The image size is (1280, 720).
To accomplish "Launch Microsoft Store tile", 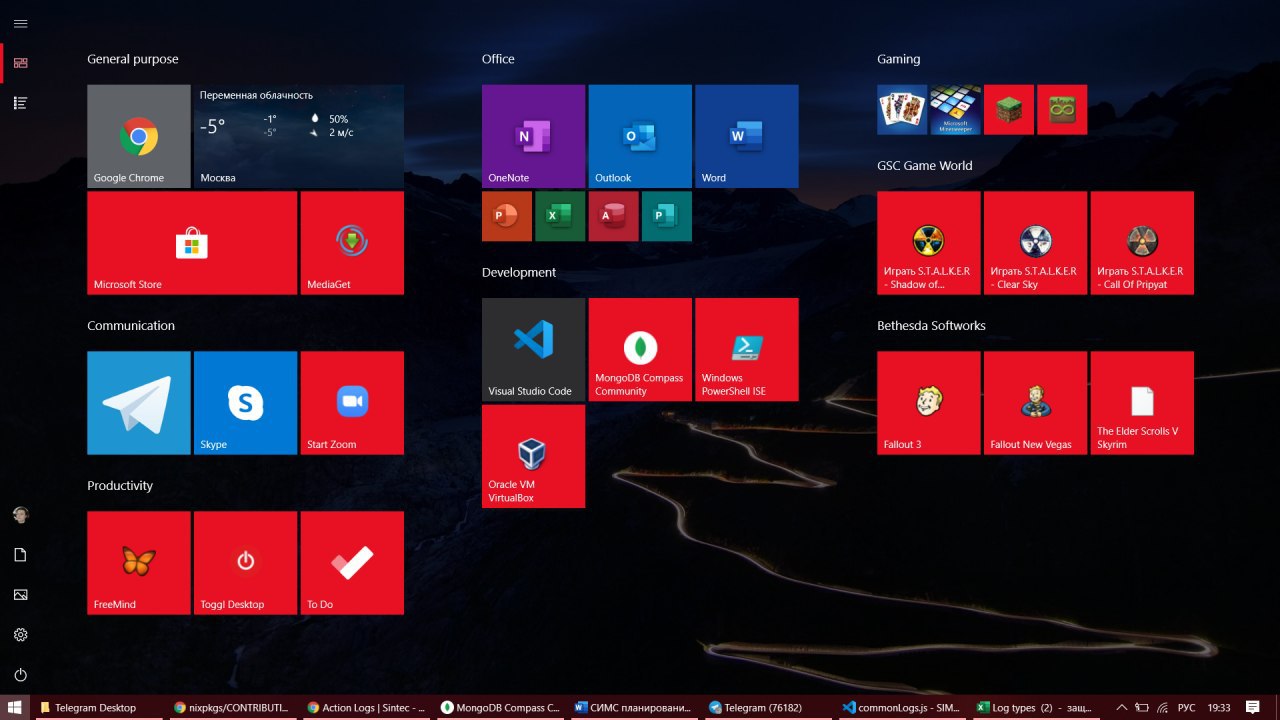I will (192, 243).
